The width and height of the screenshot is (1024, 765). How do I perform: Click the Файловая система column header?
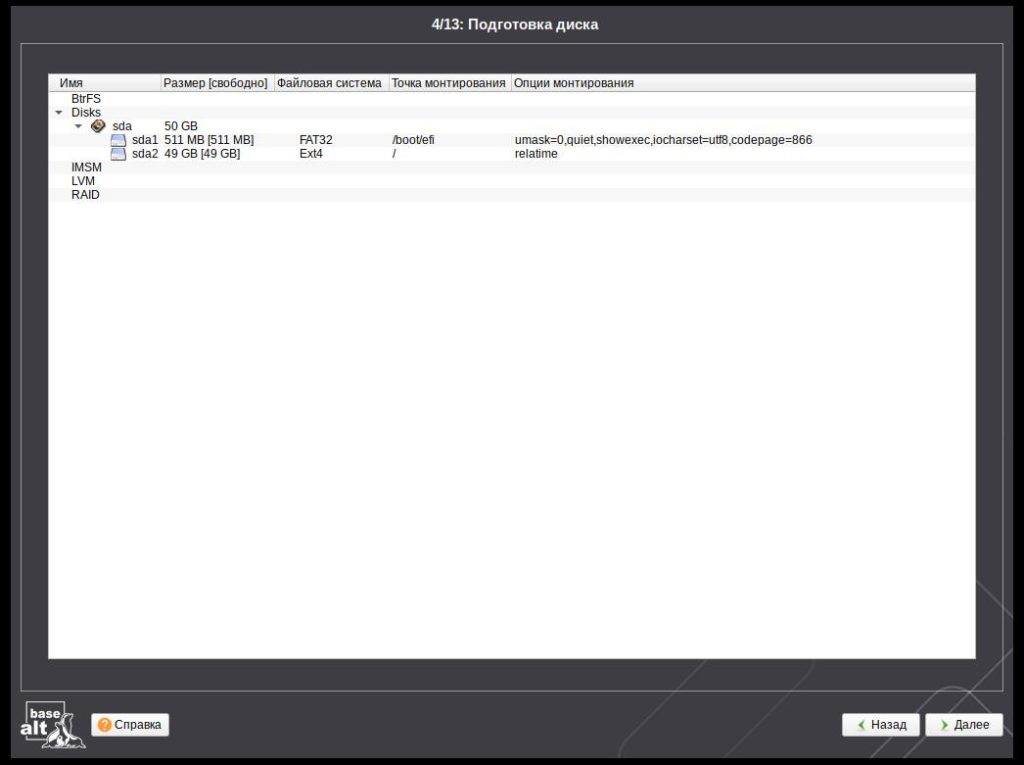pyautogui.click(x=330, y=83)
